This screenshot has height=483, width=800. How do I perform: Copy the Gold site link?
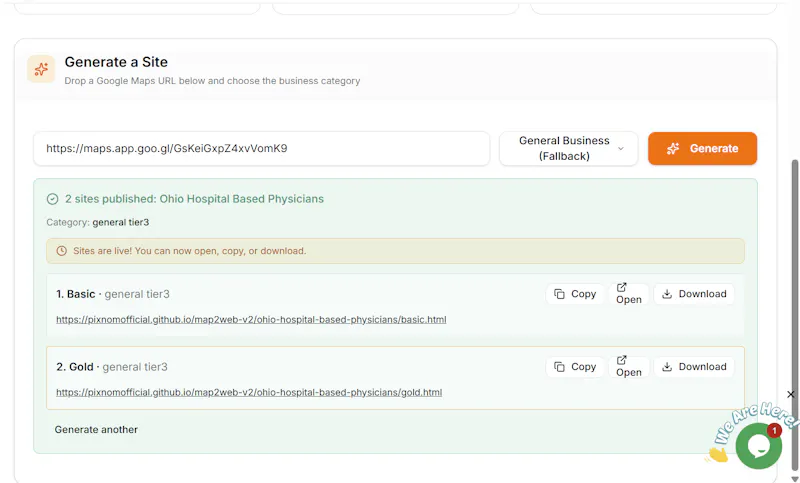tap(575, 367)
